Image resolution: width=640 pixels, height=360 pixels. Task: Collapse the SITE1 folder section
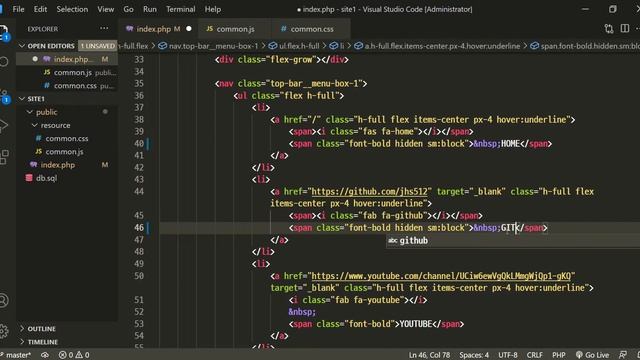coord(22,99)
